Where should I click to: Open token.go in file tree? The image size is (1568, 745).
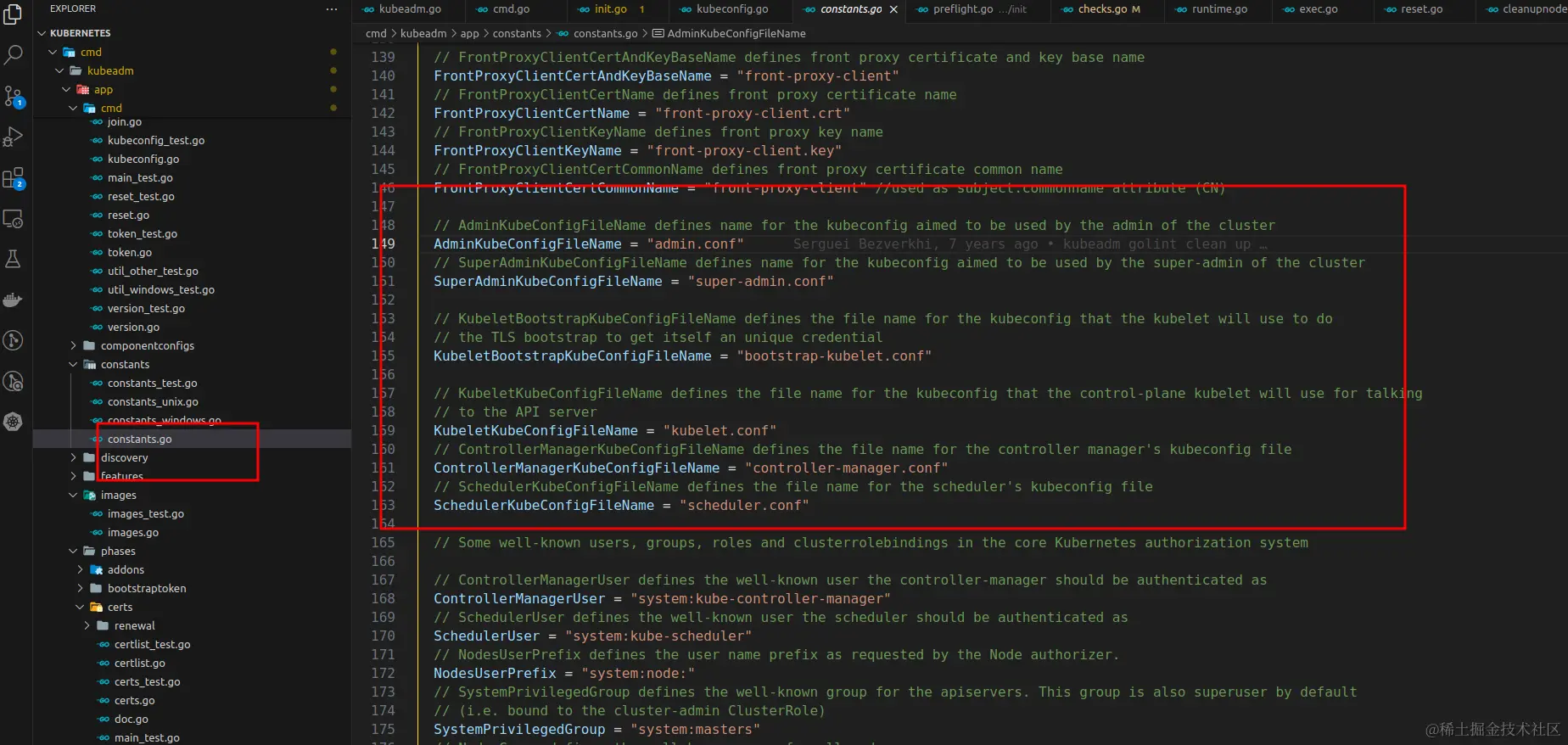(x=129, y=252)
